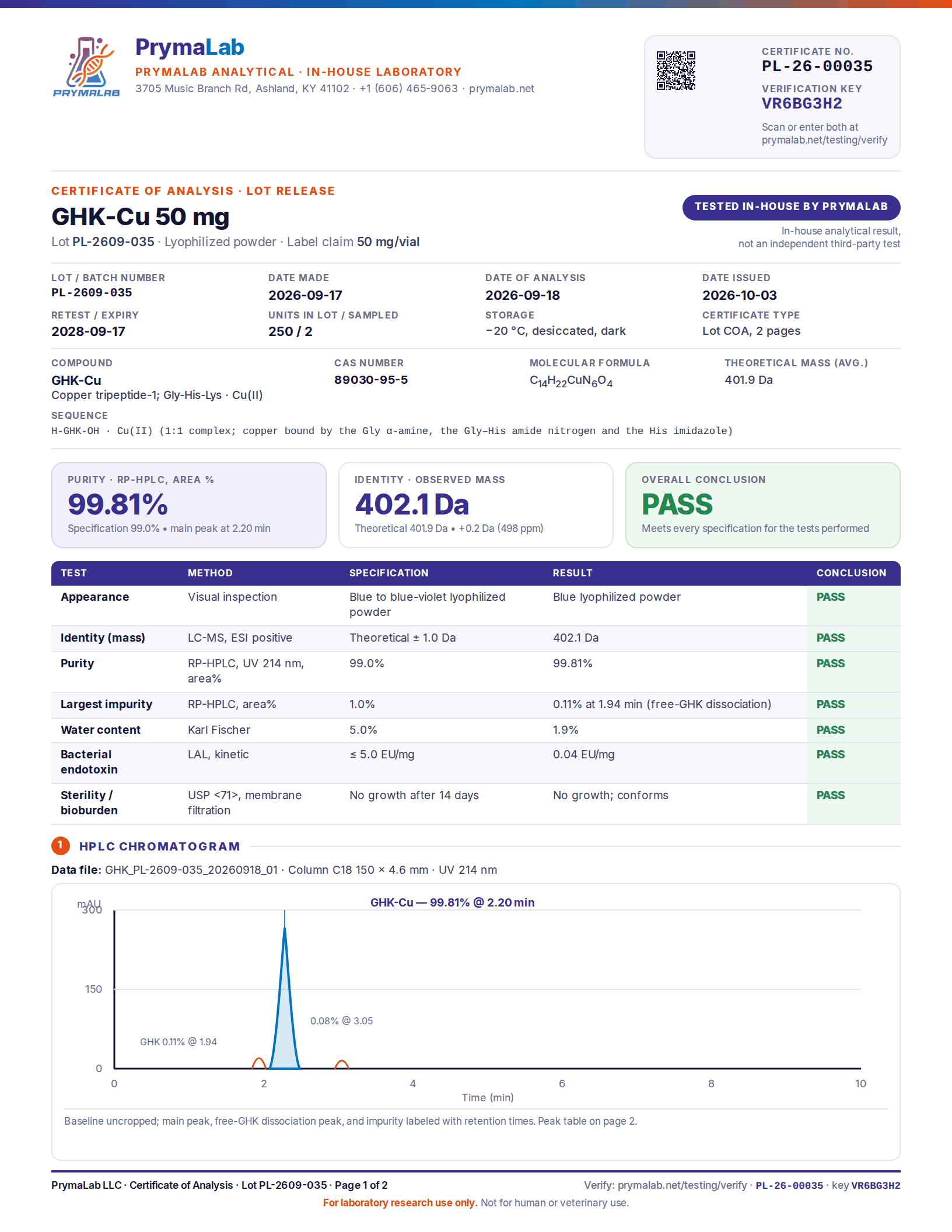Click the free-GHK peak near 1.94 min
952x1232 pixels.
click(x=259, y=1063)
